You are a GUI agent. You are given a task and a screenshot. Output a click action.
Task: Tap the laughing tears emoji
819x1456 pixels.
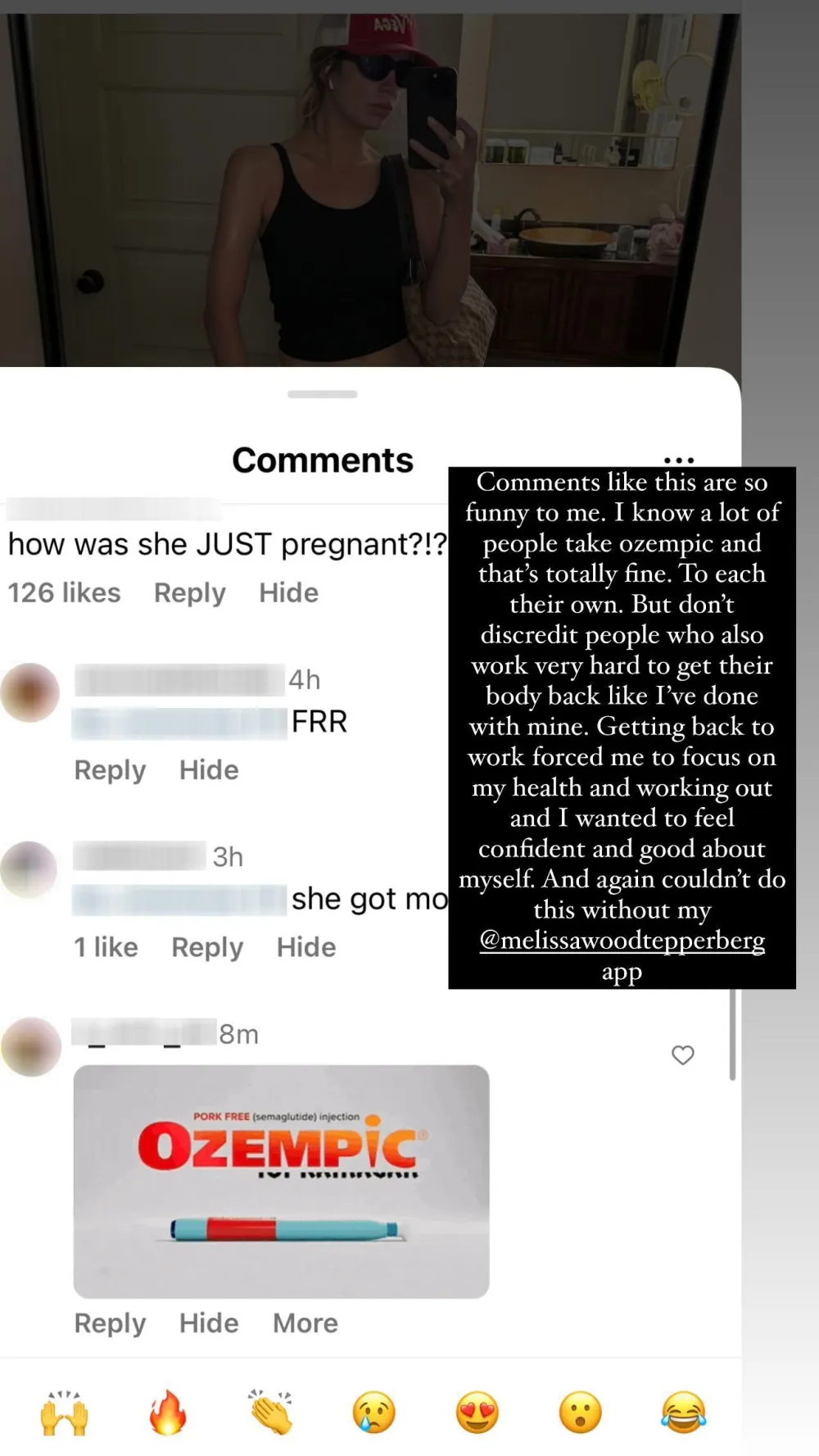coord(684,1413)
